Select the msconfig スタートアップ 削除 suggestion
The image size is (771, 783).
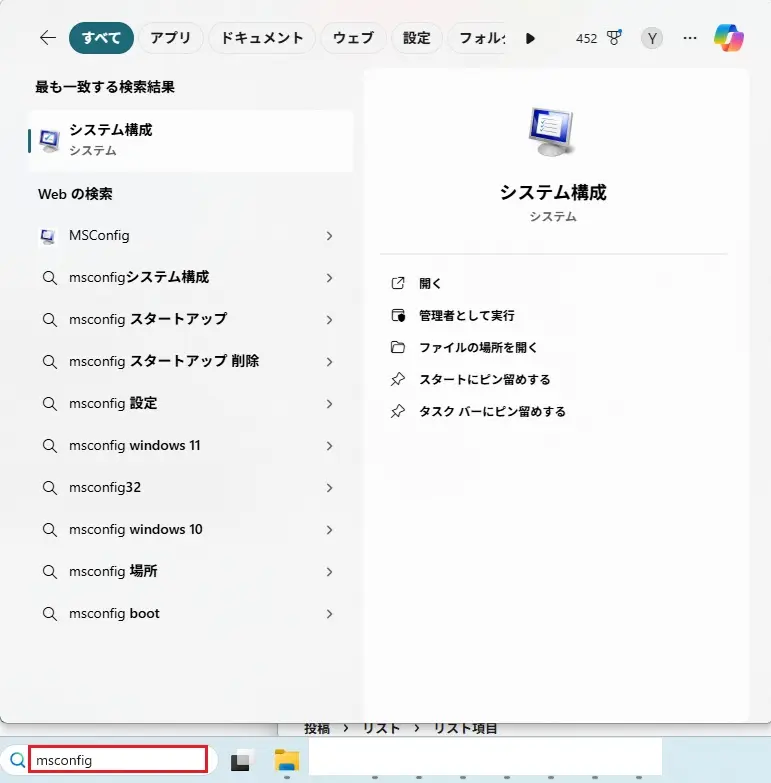[x=164, y=361]
